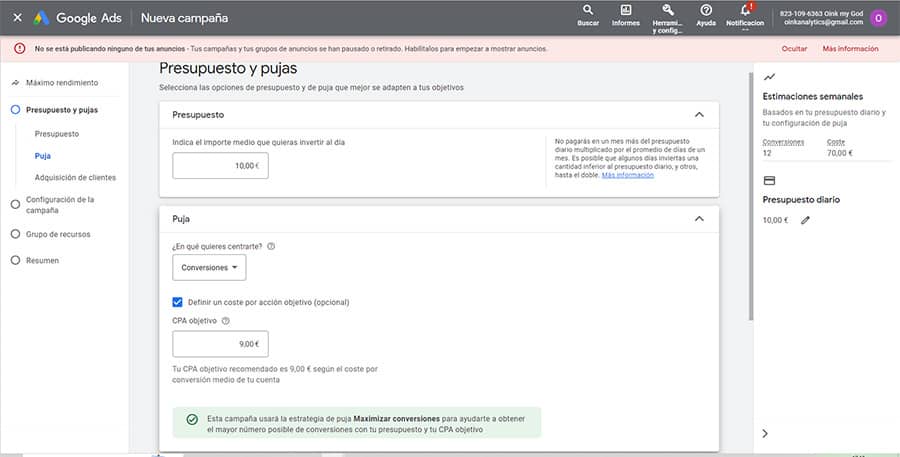Edit daily budget with pencil icon

pyautogui.click(x=805, y=220)
